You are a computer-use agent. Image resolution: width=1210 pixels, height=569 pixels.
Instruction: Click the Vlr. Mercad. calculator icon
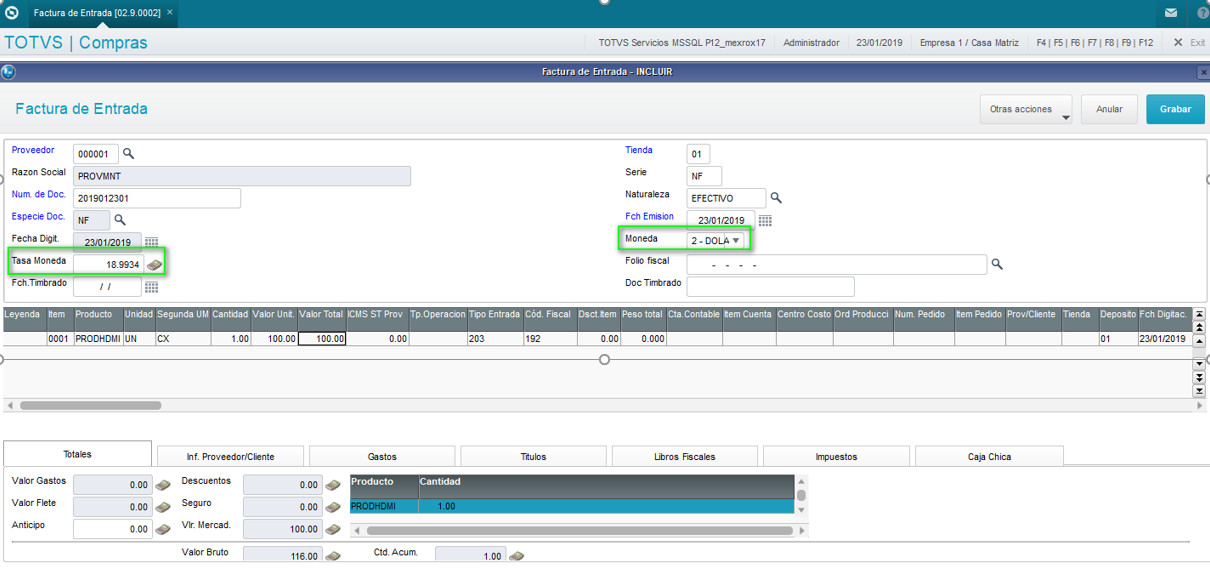point(333,529)
